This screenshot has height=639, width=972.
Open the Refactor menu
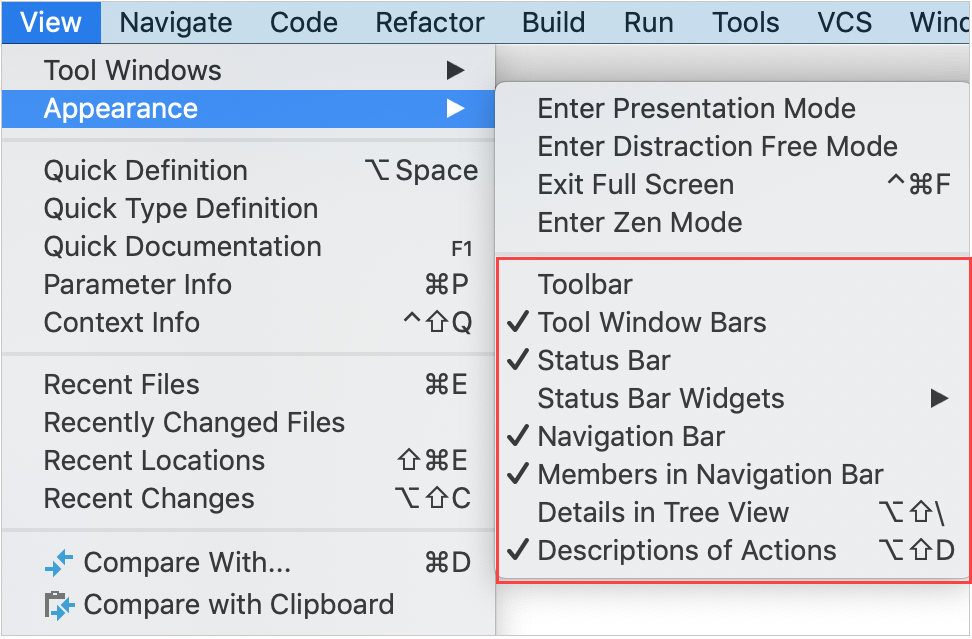point(430,22)
